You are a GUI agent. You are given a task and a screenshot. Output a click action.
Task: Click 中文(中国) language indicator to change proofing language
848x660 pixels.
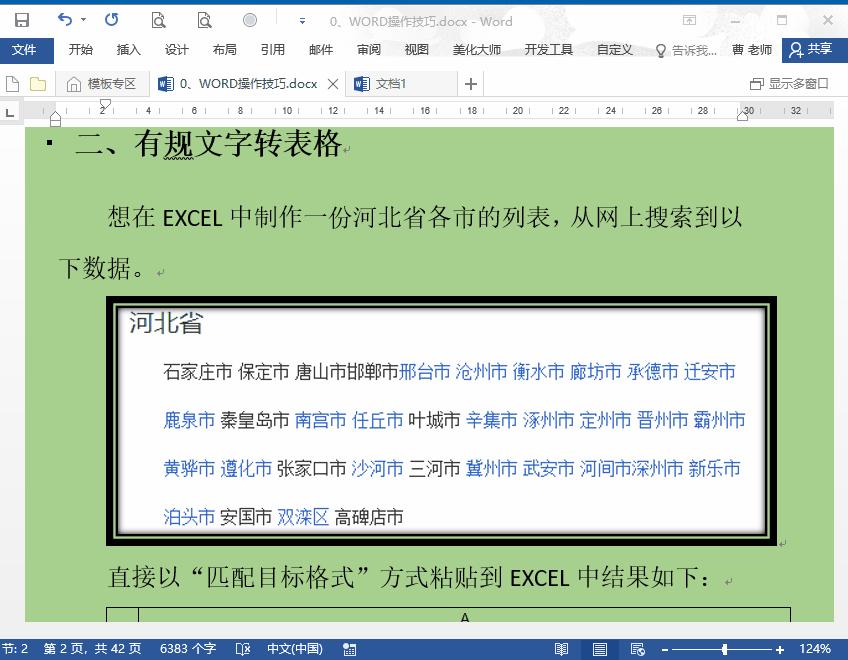tap(294, 648)
